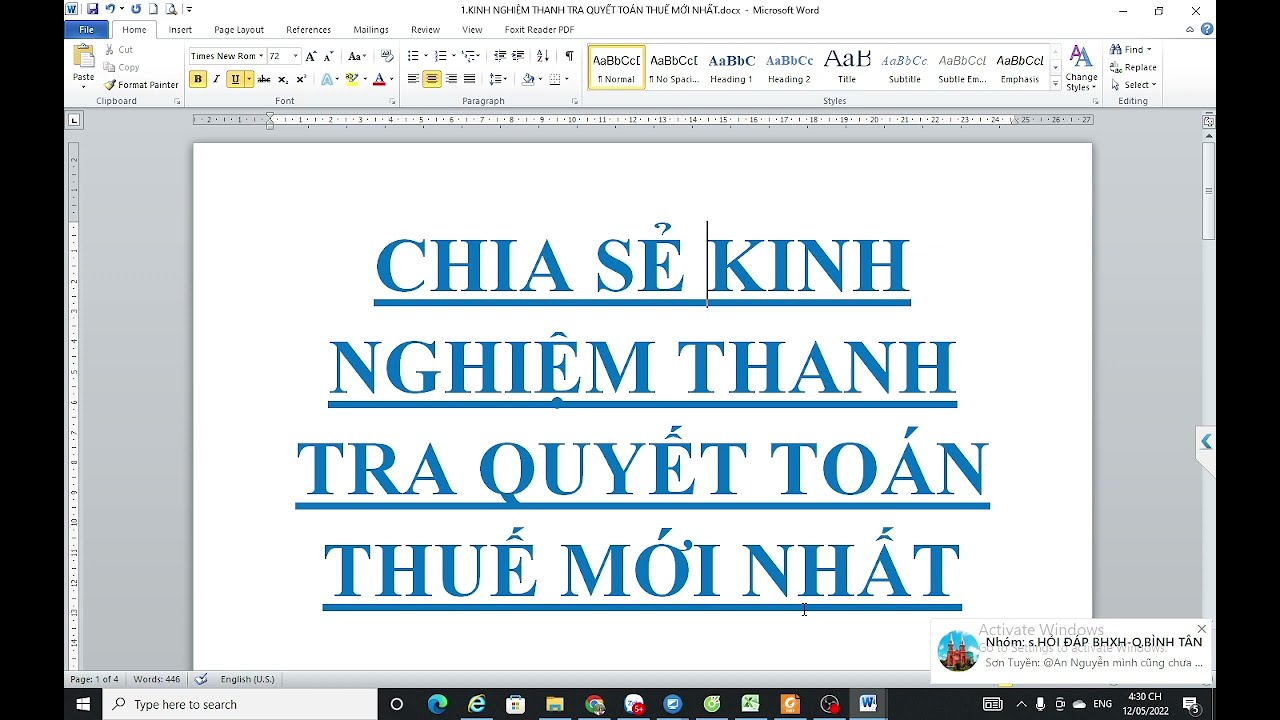This screenshot has height=720, width=1280.
Task: Open the File tab
Action: coord(86,30)
